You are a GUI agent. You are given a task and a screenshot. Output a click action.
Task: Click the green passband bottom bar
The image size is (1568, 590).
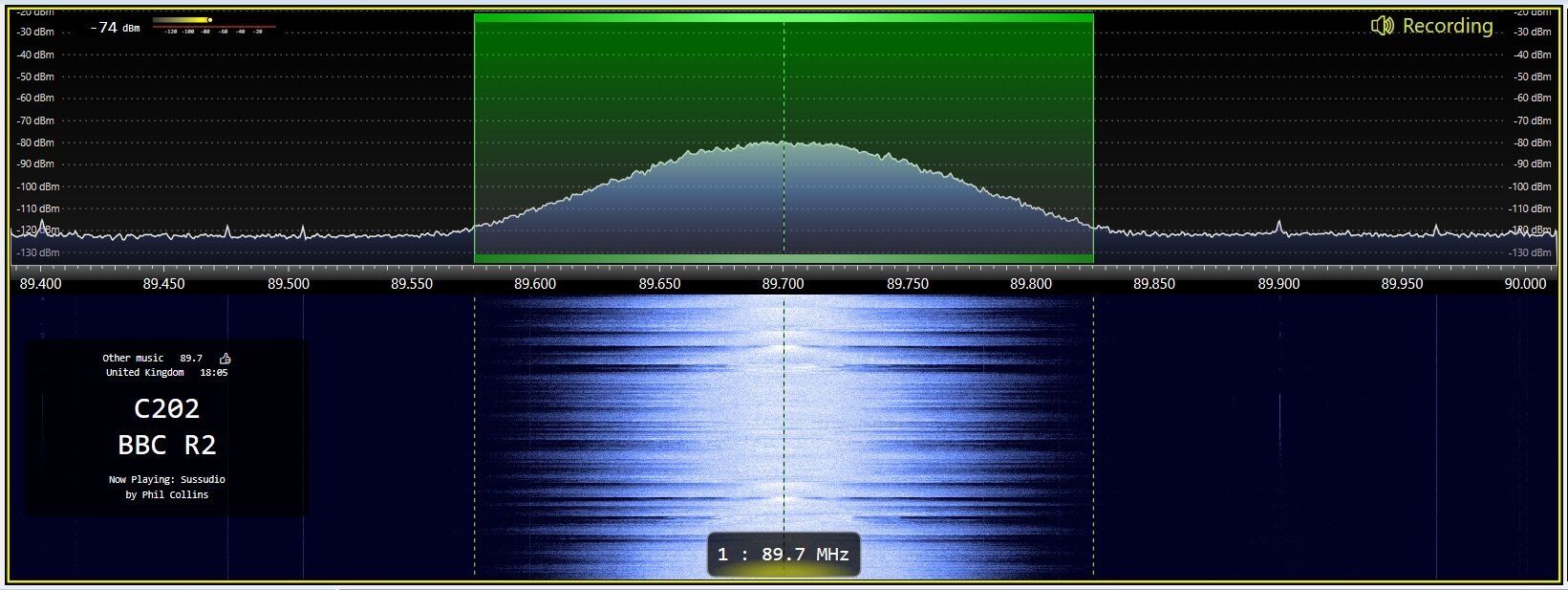tap(784, 258)
